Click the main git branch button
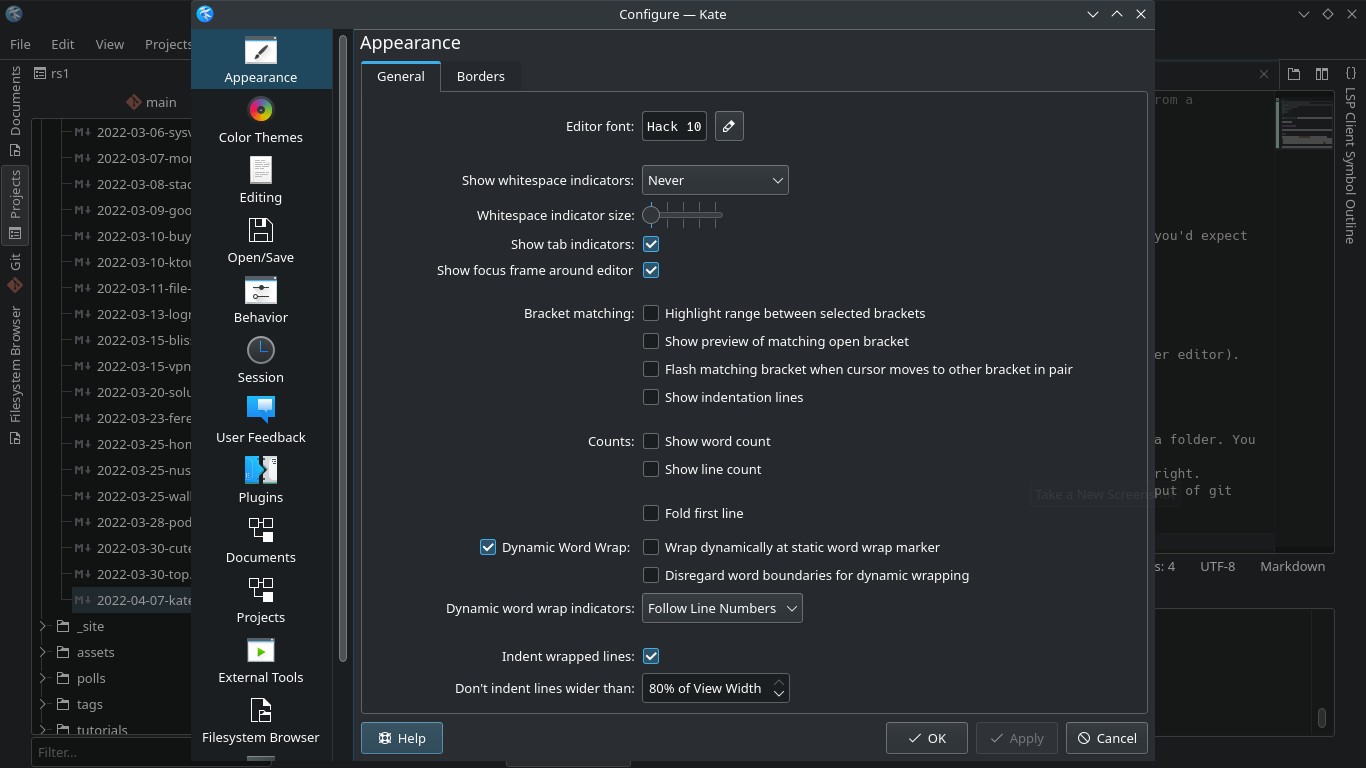This screenshot has height=768, width=1366. (x=151, y=102)
